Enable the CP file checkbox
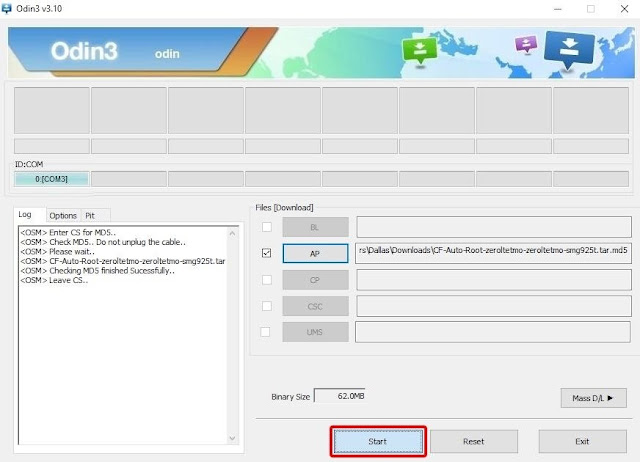Viewport: 640px width, 462px height. (x=267, y=280)
